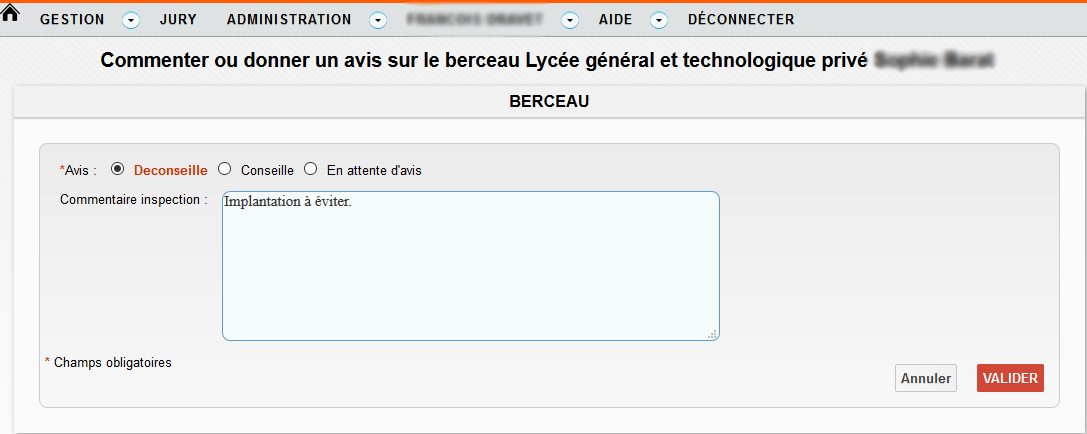Log out via DÉCONNECTER
The width and height of the screenshot is (1087, 434).
click(741, 20)
